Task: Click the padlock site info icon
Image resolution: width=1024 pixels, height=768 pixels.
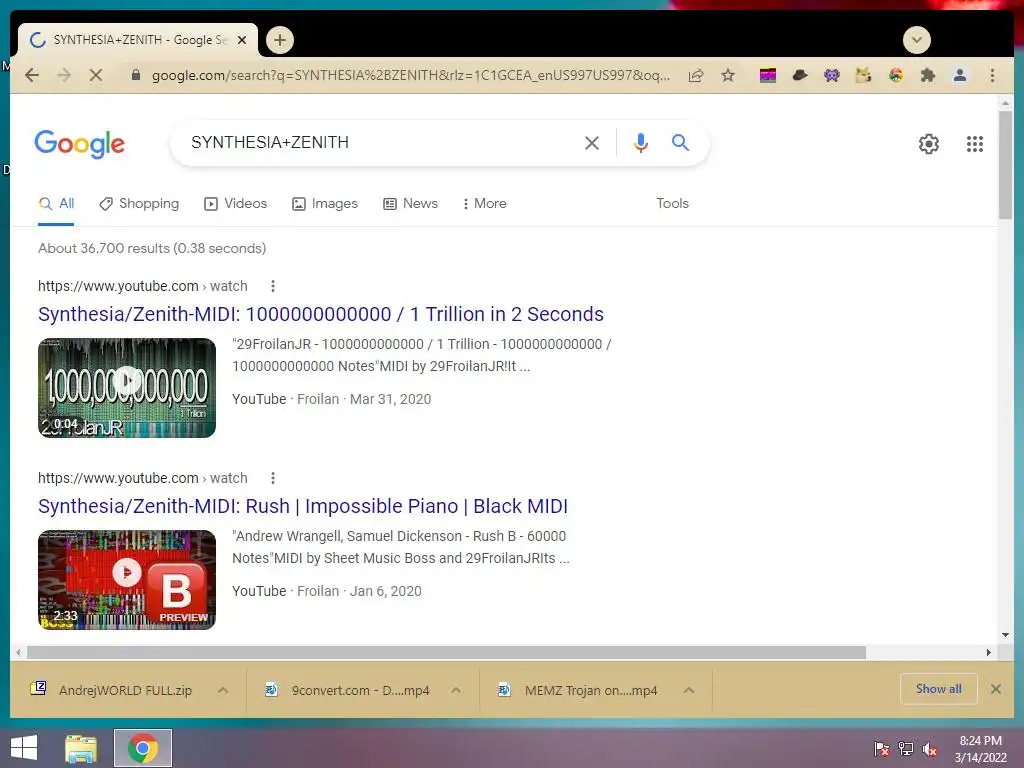Action: (136, 75)
